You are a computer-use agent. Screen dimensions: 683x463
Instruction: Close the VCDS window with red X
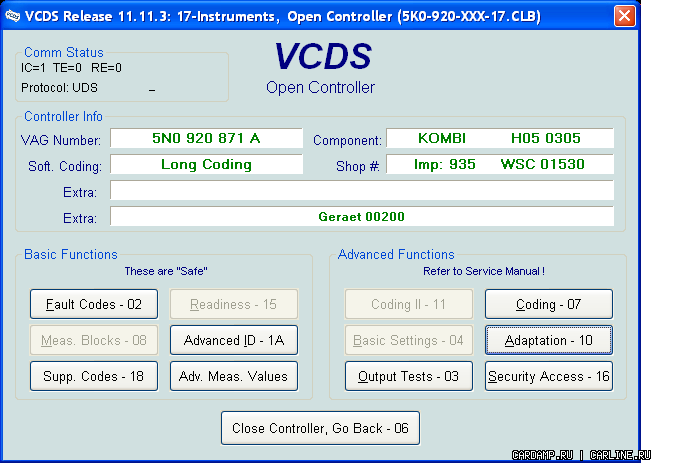click(624, 16)
